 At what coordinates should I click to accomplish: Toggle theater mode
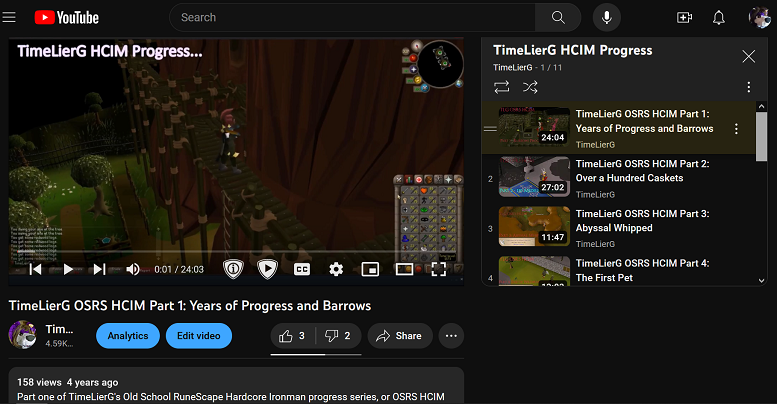click(x=404, y=269)
